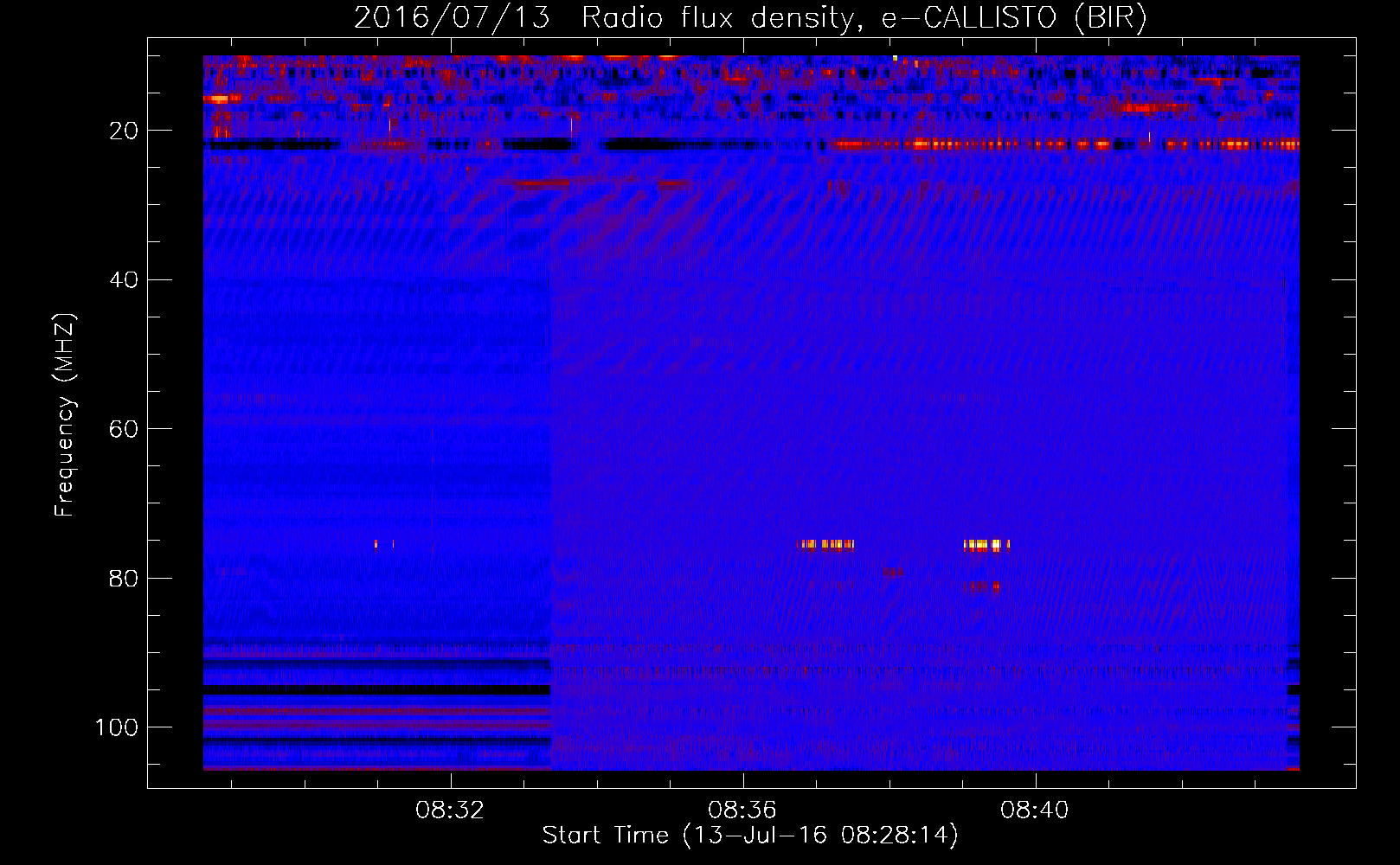Click the bright yellow burst near 08:39
Viewport: 1400px width, 865px height.
[986, 545]
